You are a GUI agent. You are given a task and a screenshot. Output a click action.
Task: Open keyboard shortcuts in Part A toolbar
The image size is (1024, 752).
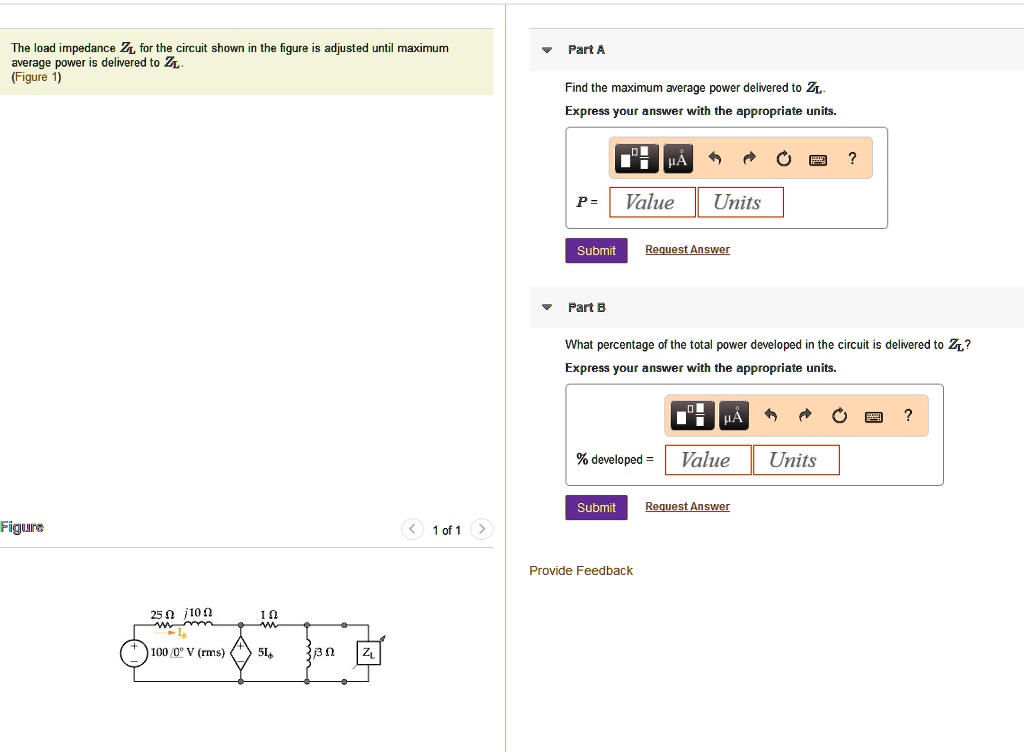tap(817, 158)
